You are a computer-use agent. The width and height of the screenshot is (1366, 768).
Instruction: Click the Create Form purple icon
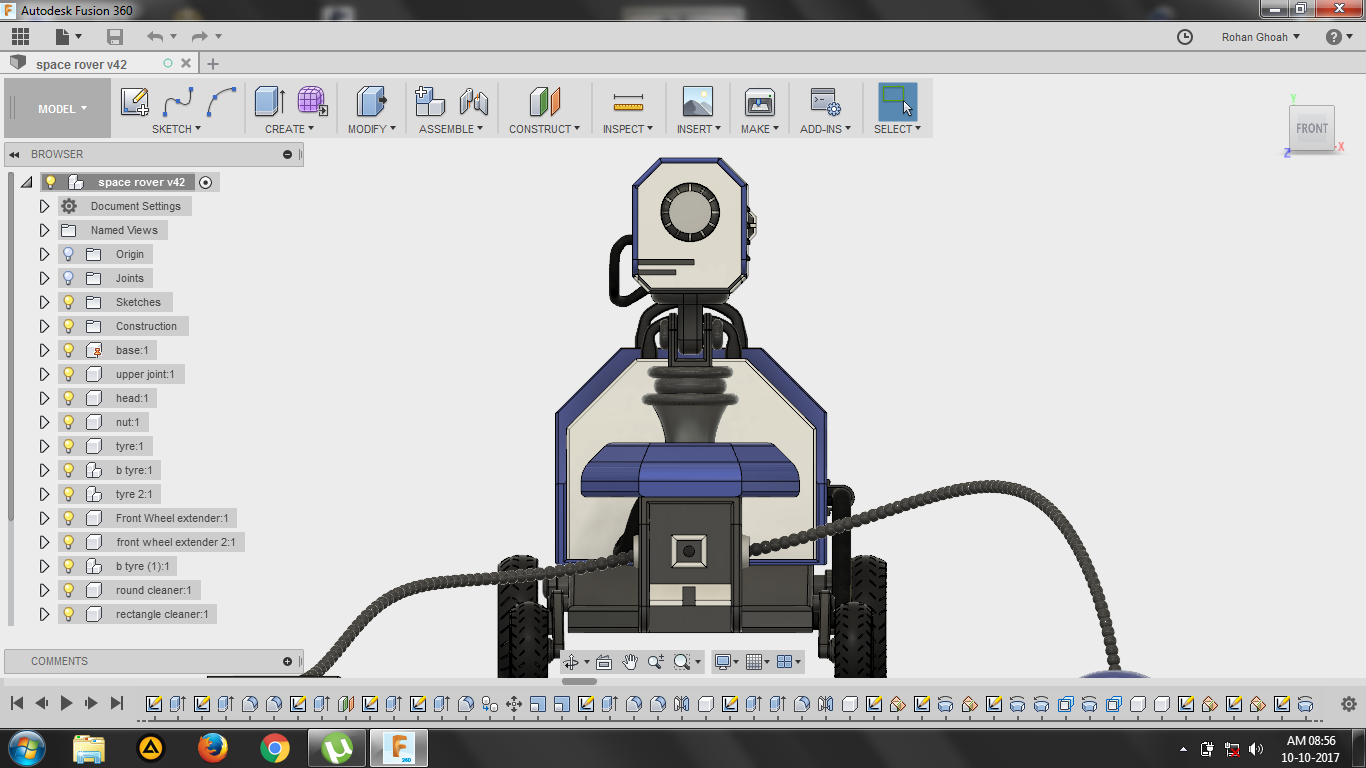point(312,102)
